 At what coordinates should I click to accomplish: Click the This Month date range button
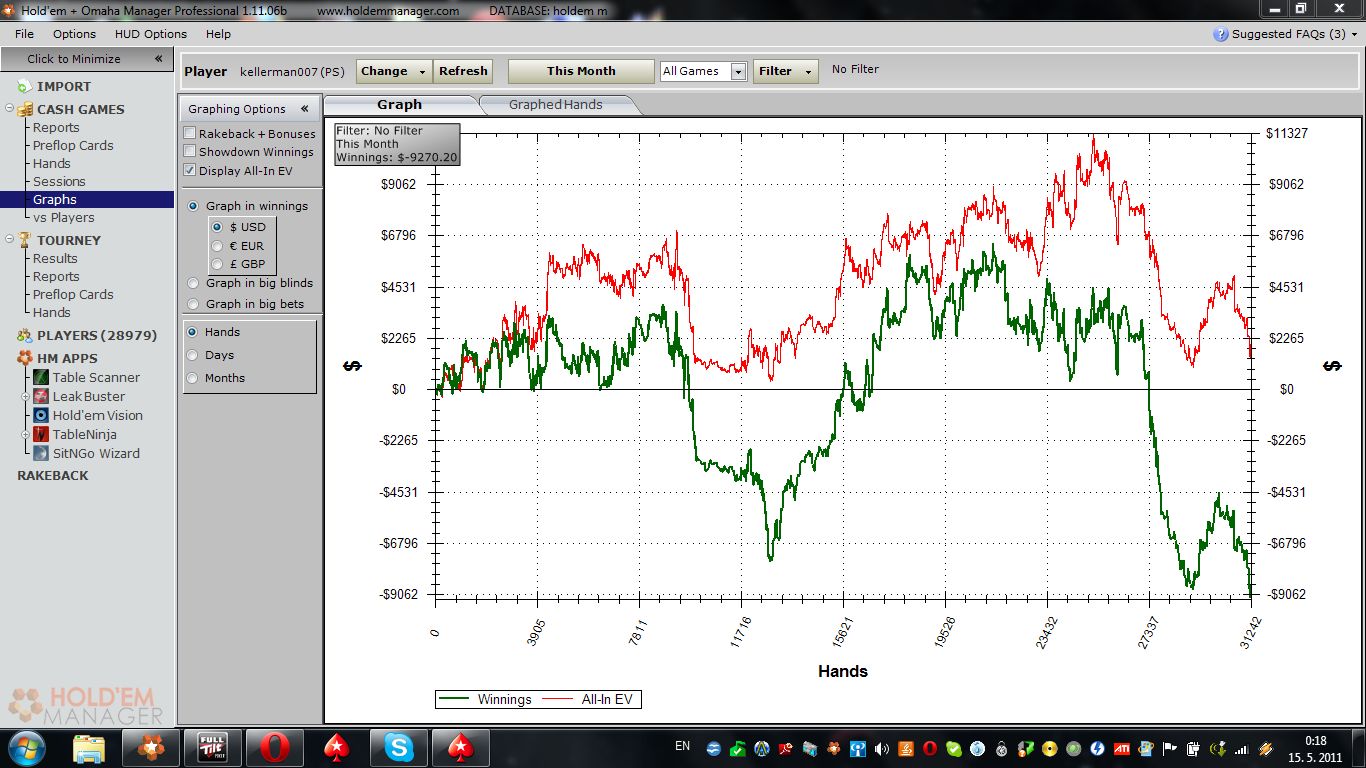pos(581,71)
